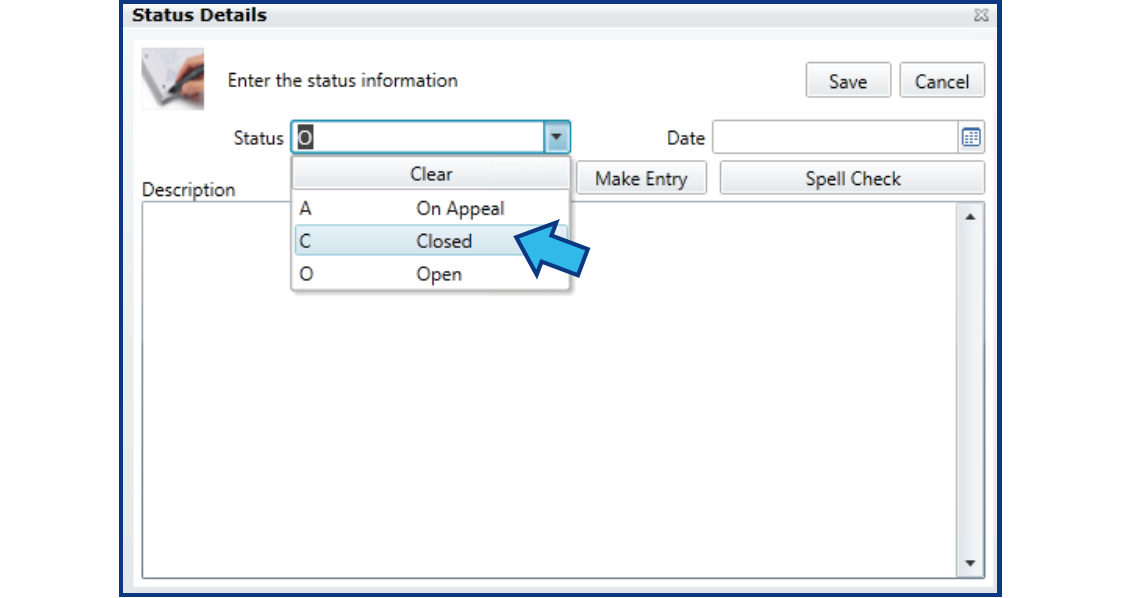Click the dialog close X icon
1124x598 pixels.
(x=981, y=15)
